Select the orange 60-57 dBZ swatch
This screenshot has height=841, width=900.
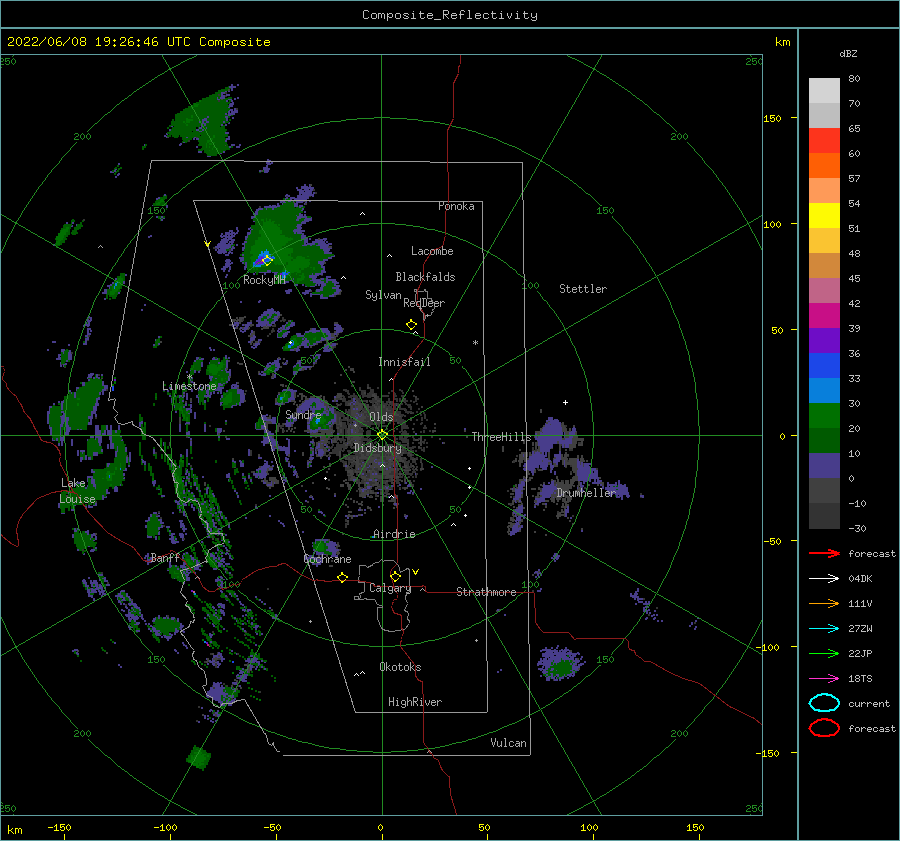coord(824,166)
